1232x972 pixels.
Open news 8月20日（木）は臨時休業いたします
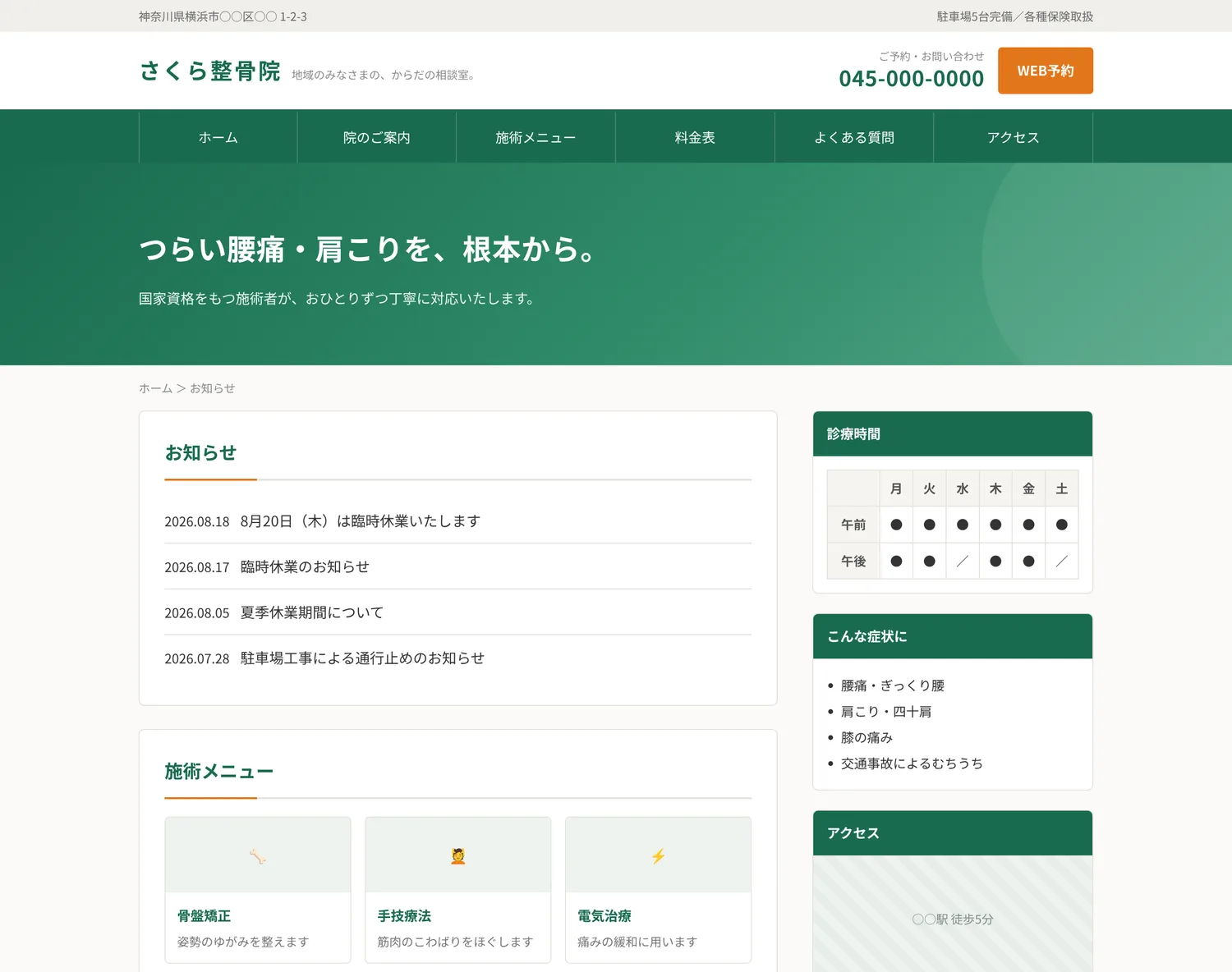(361, 521)
